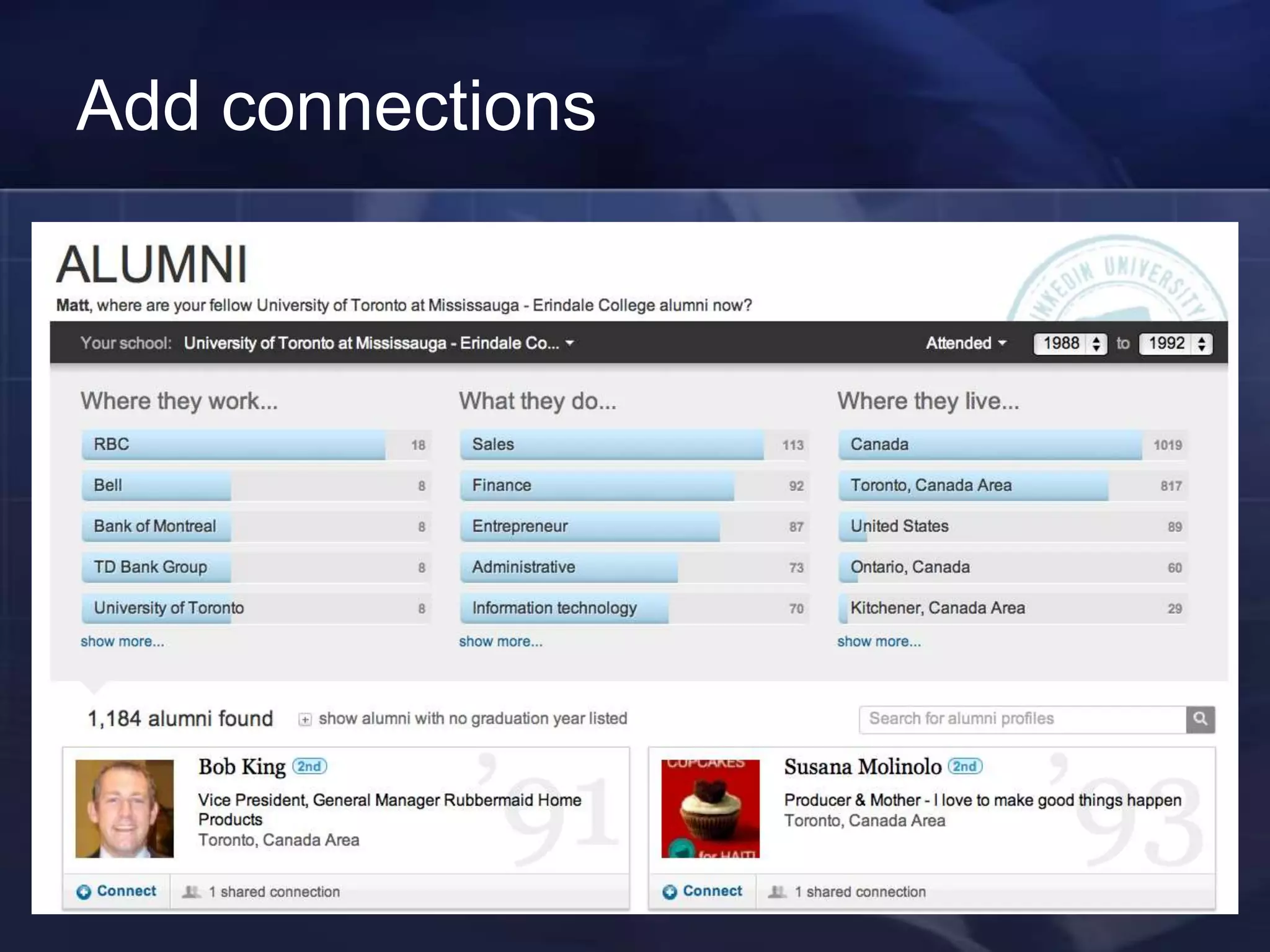Click the 1019 count next to Canada

point(1168,445)
